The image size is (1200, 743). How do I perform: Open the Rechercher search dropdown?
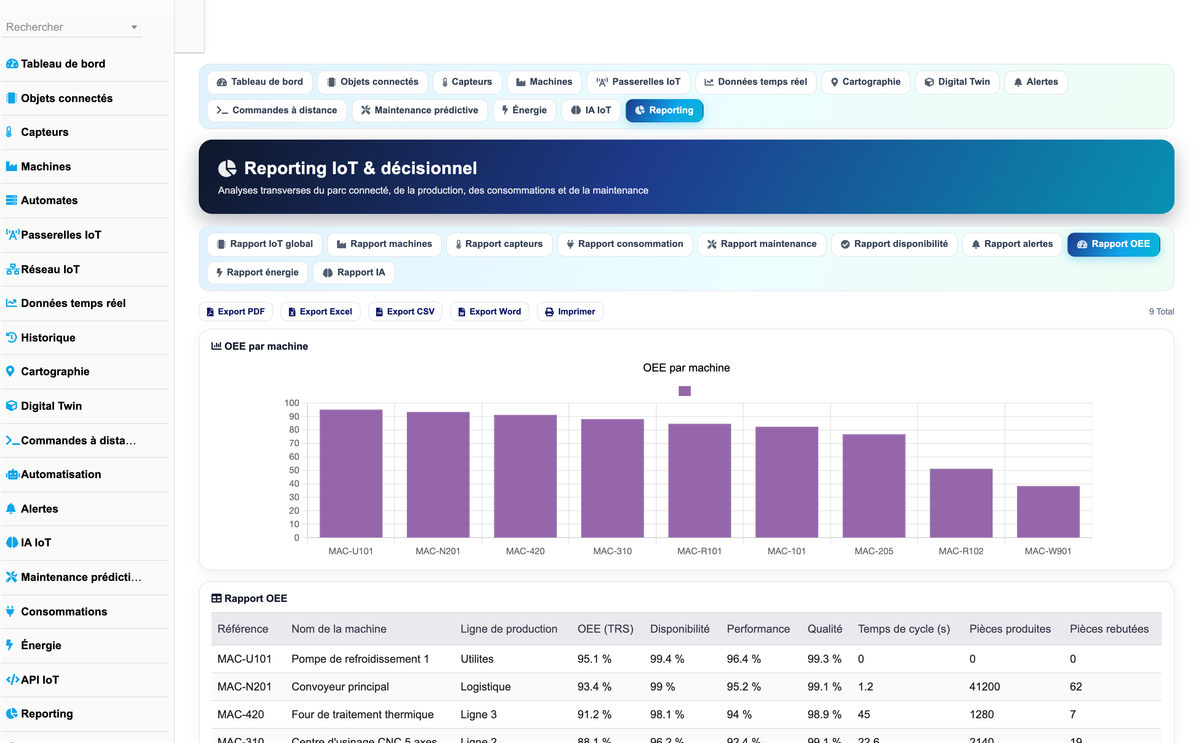tap(72, 27)
